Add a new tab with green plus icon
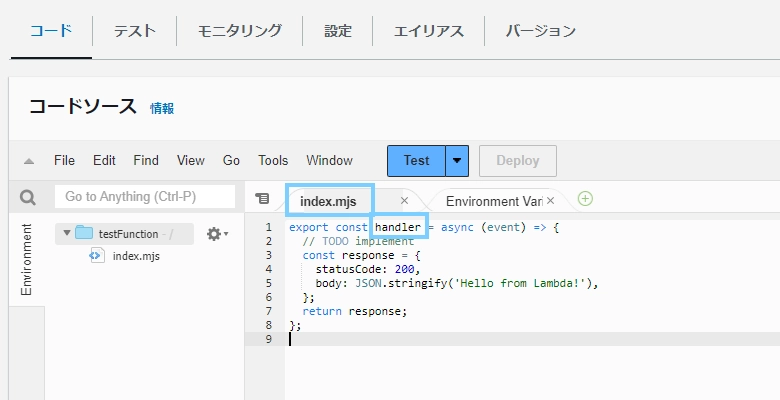This screenshot has height=400, width=780. coord(585,199)
